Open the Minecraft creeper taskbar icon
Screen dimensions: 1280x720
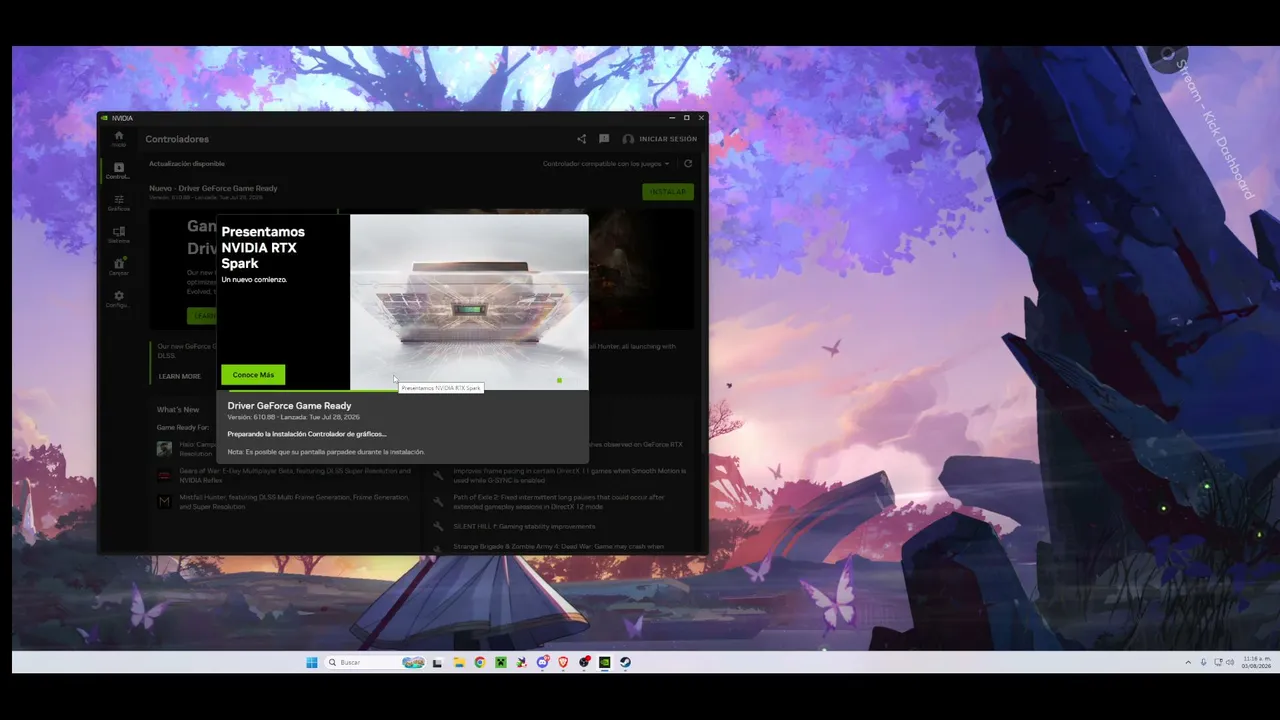pos(501,662)
